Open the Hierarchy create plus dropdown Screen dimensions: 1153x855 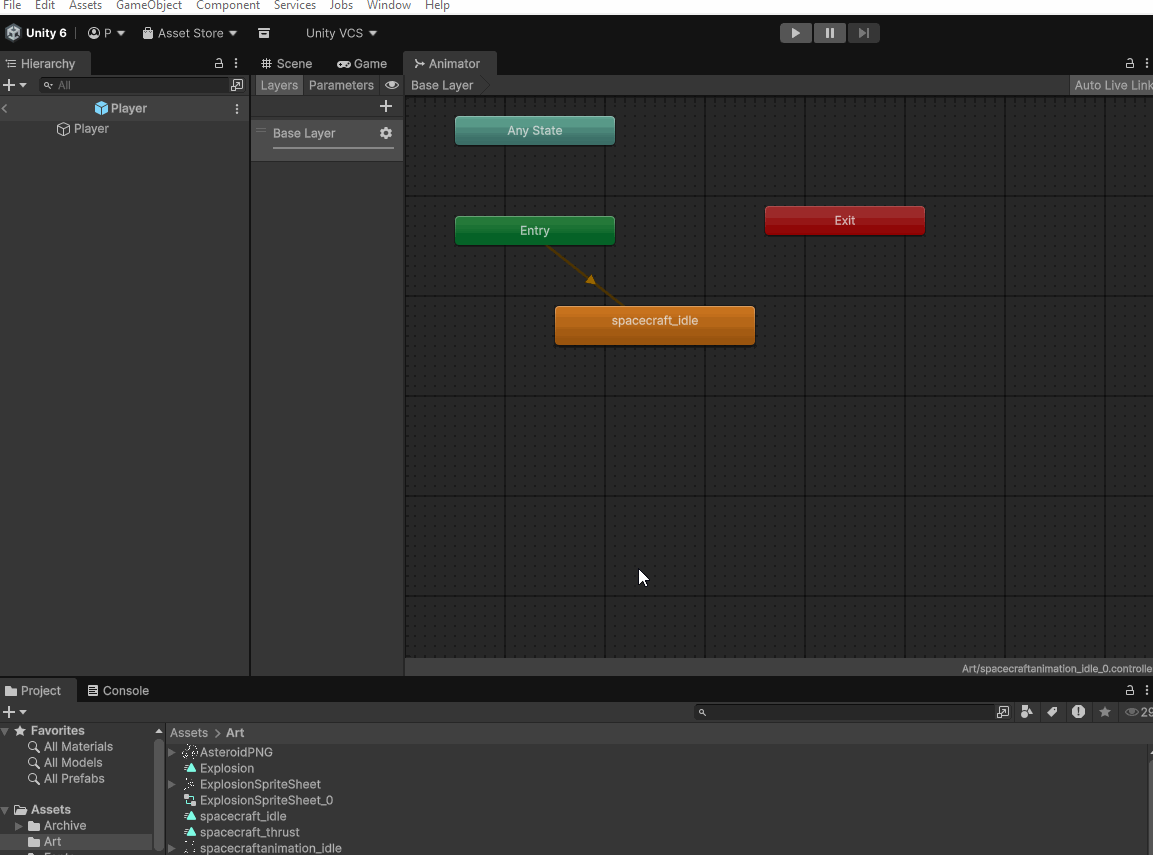click(x=15, y=85)
